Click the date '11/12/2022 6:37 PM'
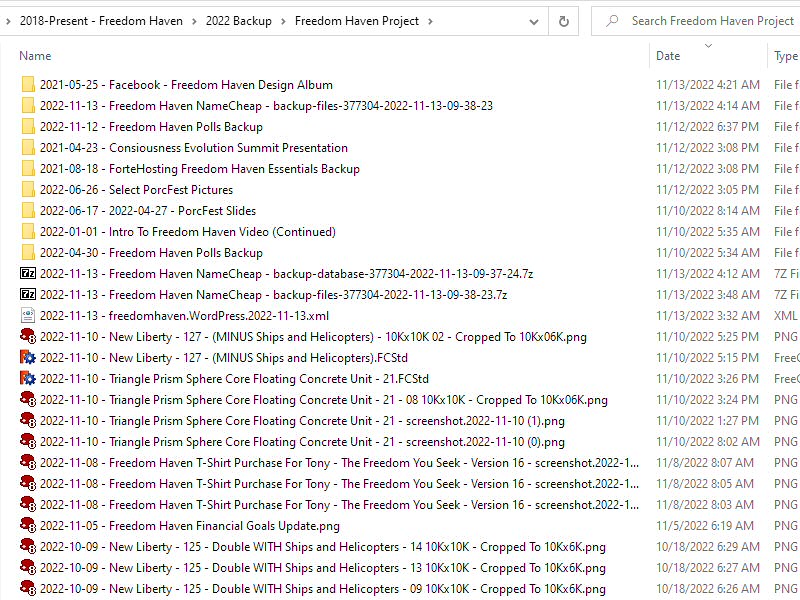The width and height of the screenshot is (800, 600). click(x=708, y=127)
